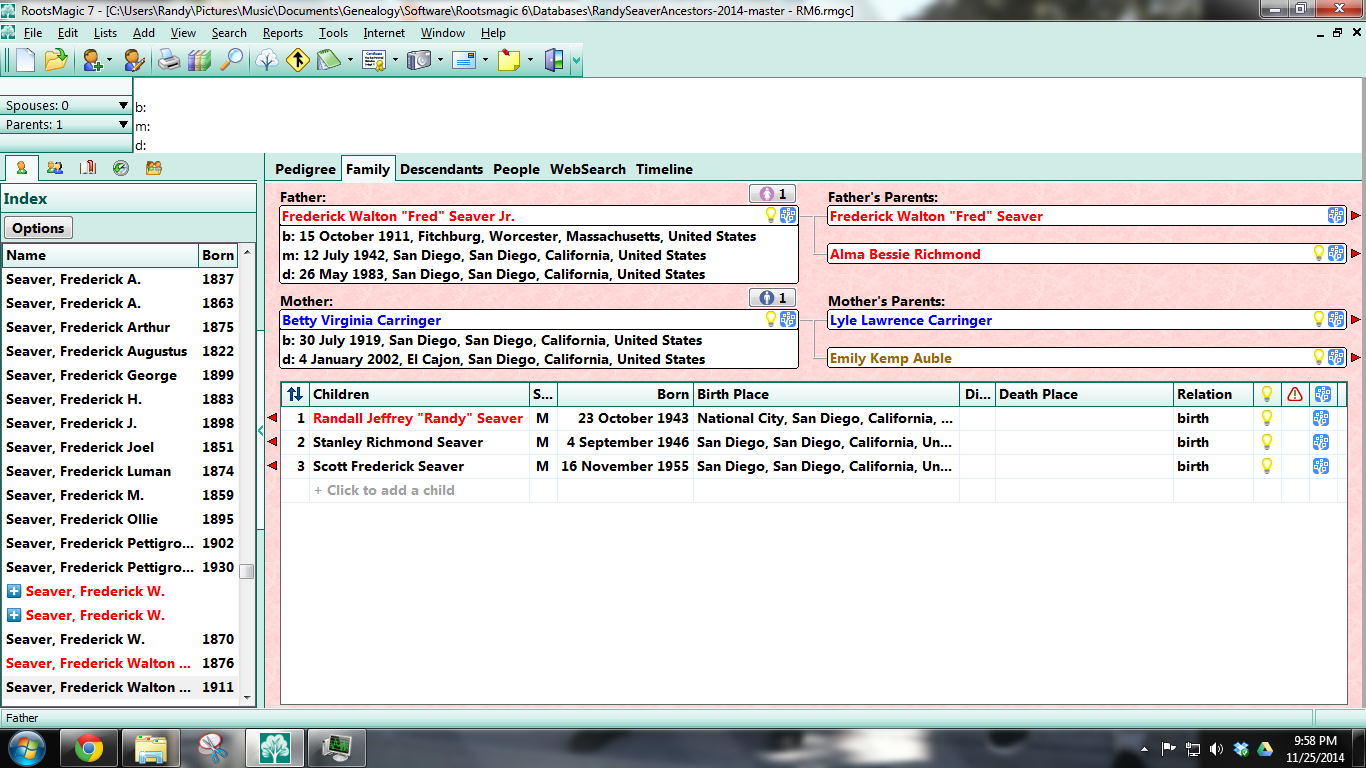Open the certificate icon dropdown arrow
The image size is (1366, 768).
point(395,61)
